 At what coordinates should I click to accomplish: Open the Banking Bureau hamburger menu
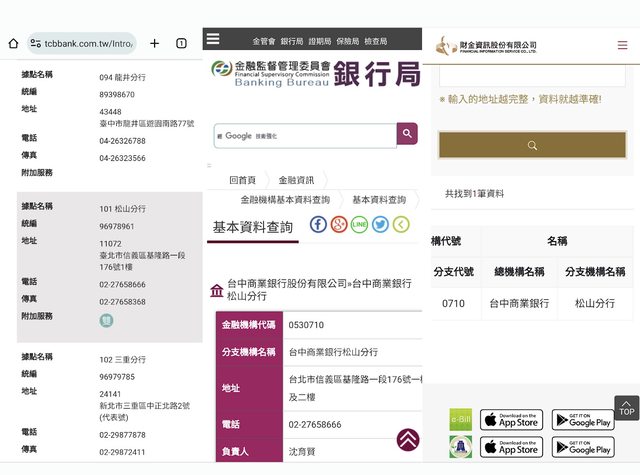click(x=212, y=40)
